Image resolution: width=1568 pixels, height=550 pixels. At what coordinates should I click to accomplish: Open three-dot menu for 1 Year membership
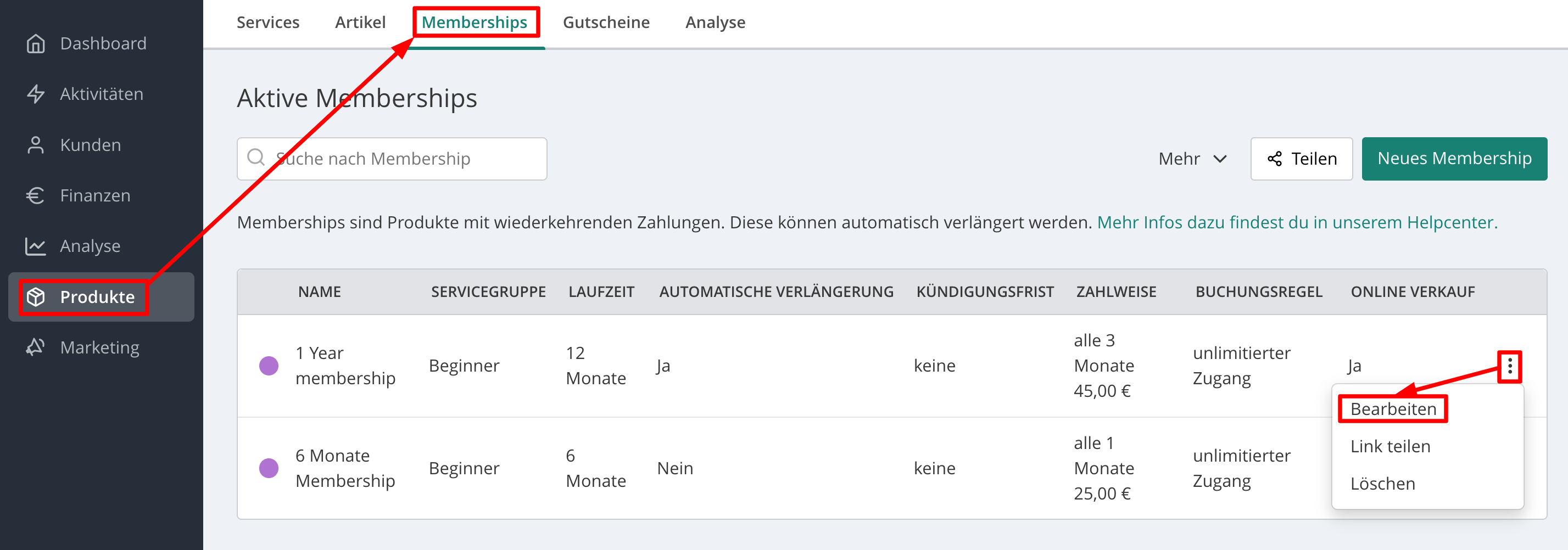pos(1510,366)
